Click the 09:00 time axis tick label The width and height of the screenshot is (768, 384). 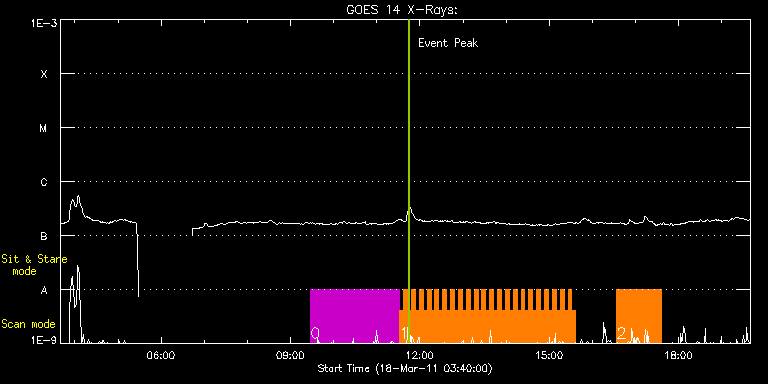pos(290,355)
